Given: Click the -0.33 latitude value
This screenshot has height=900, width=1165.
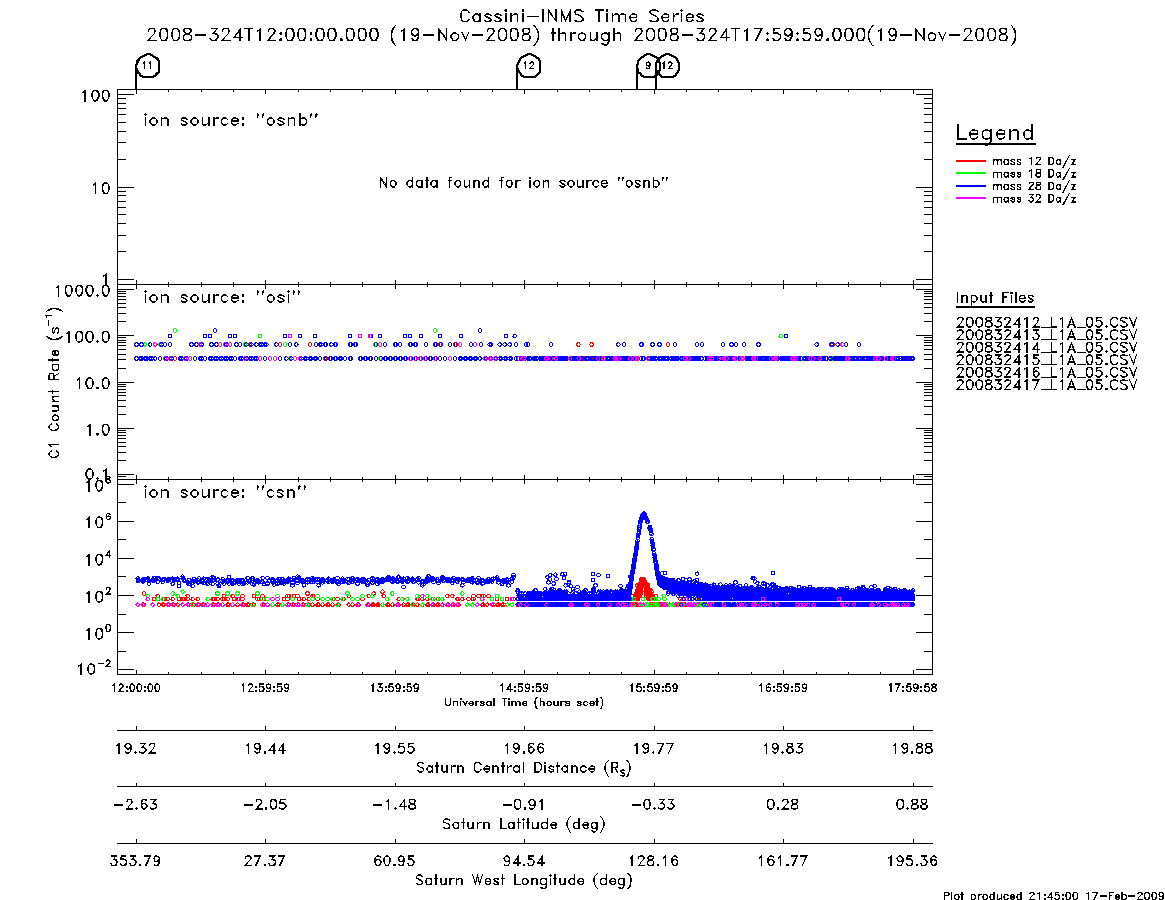Looking at the screenshot, I should (x=653, y=805).
